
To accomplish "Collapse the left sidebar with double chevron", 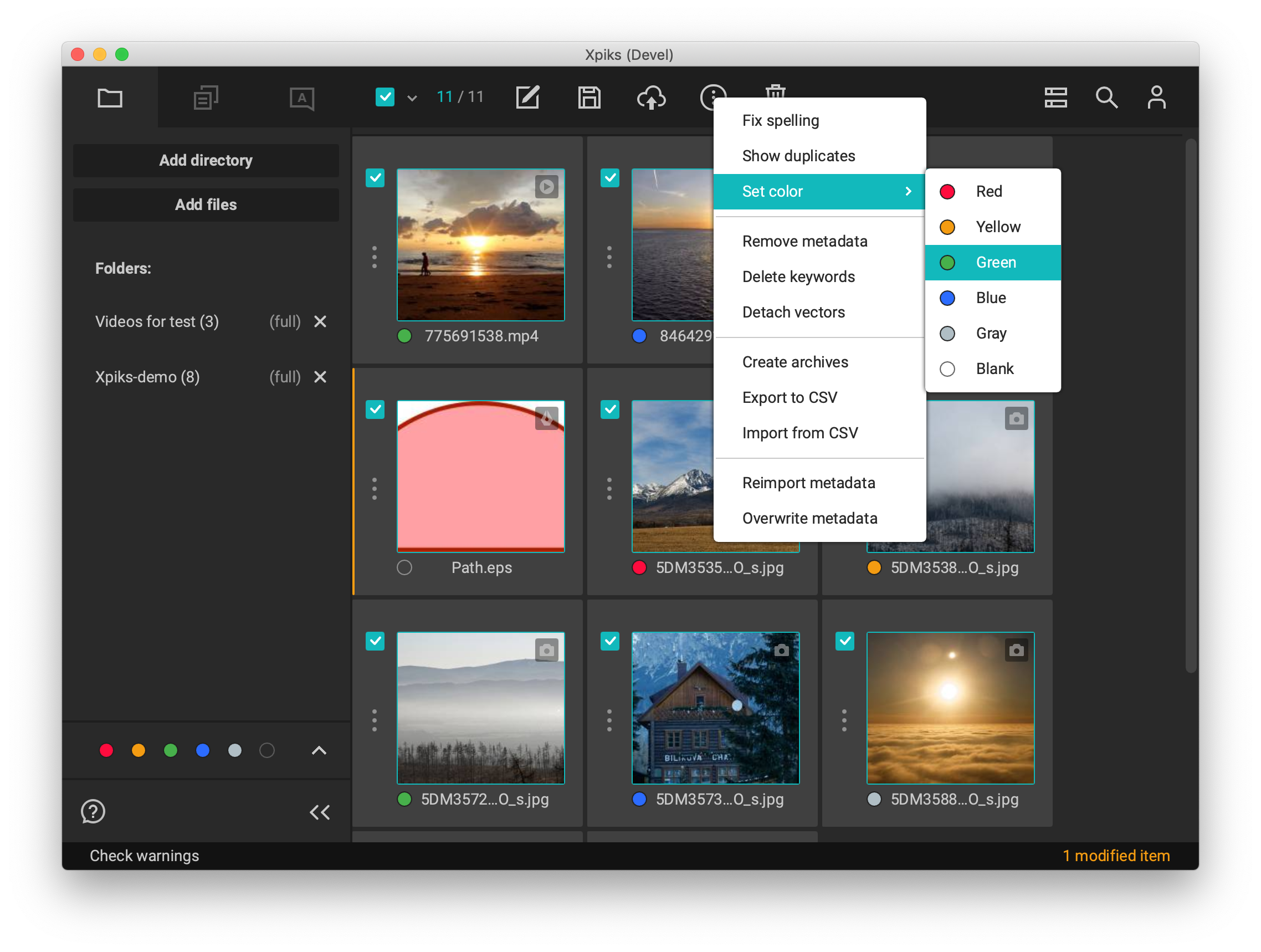I will pyautogui.click(x=320, y=812).
